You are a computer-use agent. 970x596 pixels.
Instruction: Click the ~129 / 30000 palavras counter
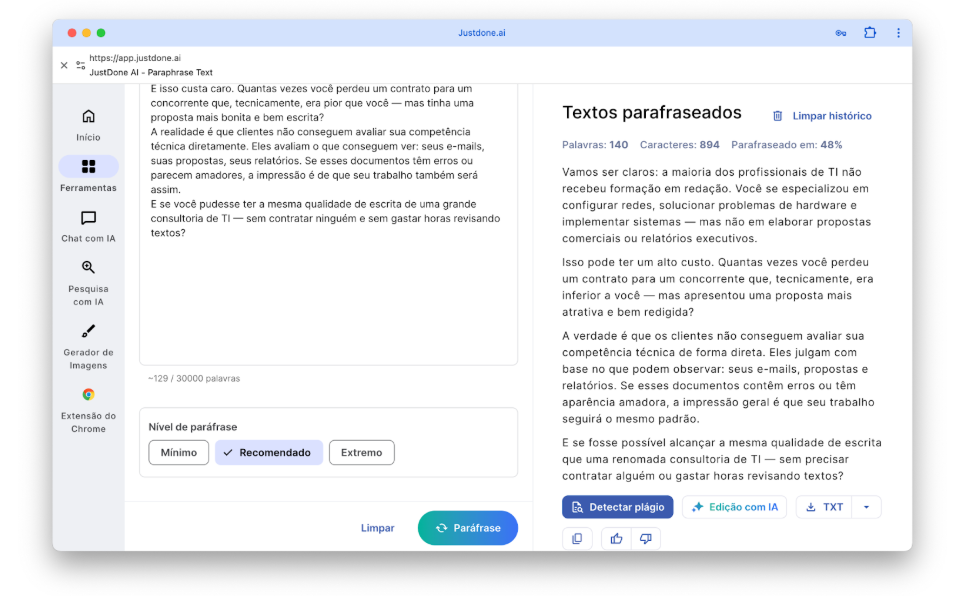(194, 378)
